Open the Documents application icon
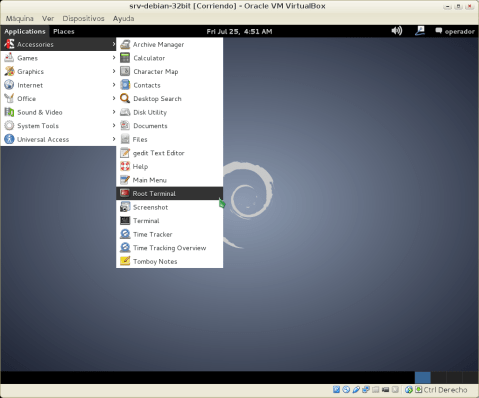The image size is (479, 398). (x=125, y=126)
